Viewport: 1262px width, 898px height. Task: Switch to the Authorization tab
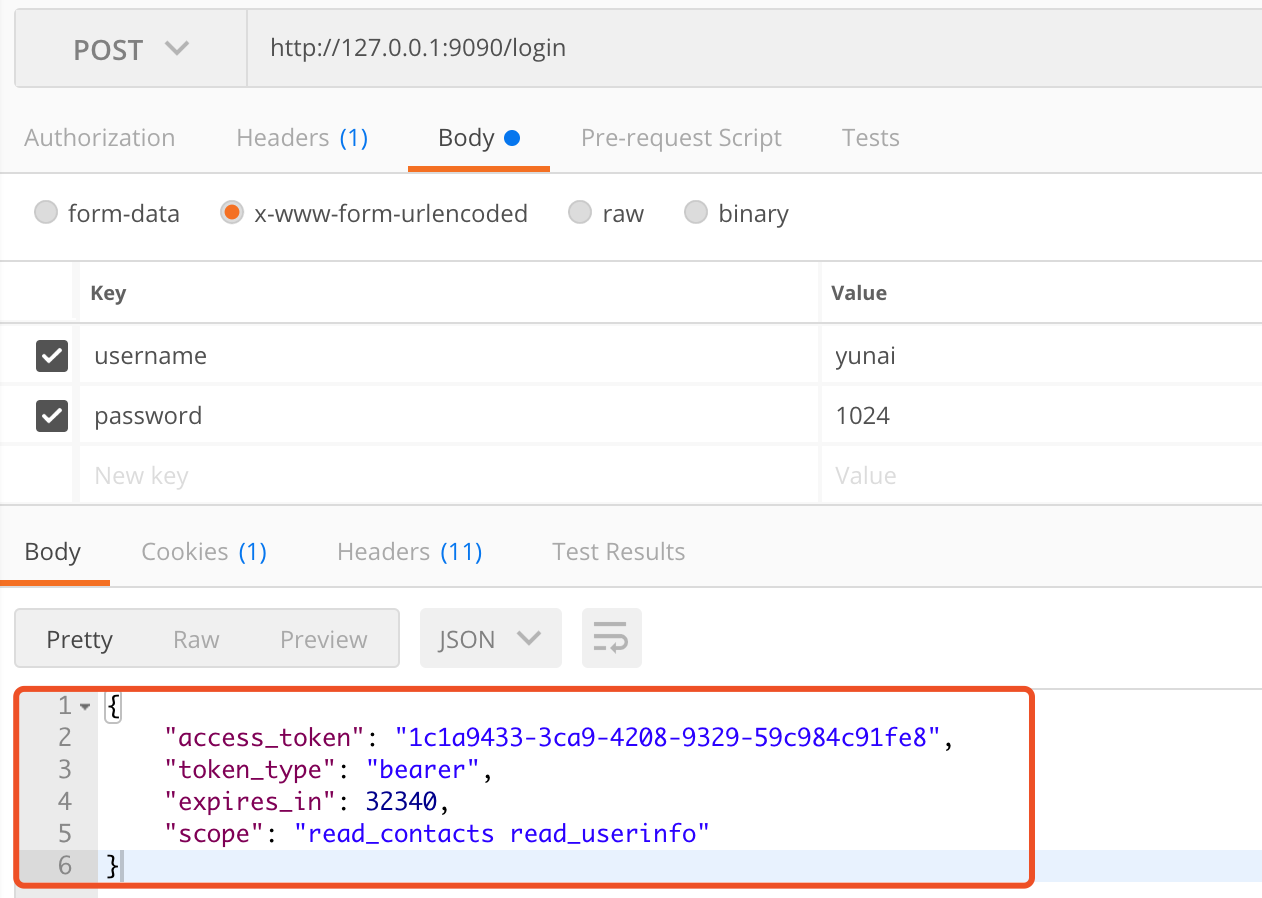click(99, 138)
